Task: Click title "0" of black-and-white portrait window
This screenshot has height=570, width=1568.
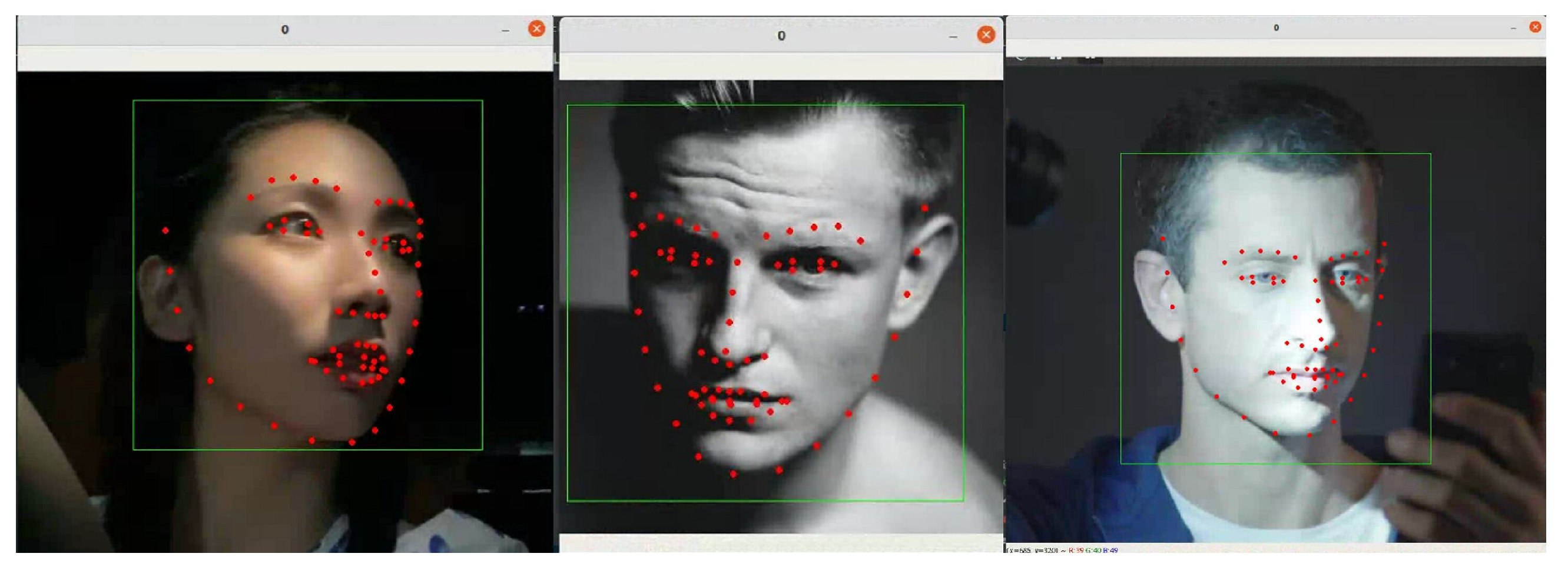Action: click(781, 36)
